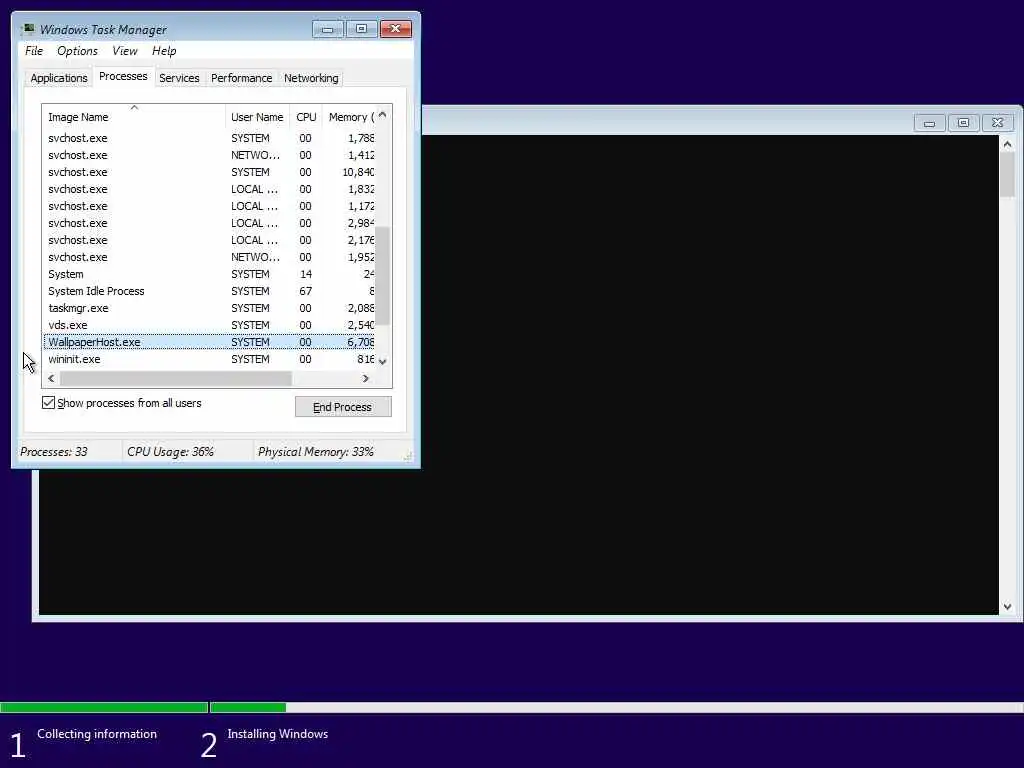Select the WallpaperHost.exe process row
Viewport: 1024px width, 768px height.
click(x=209, y=342)
